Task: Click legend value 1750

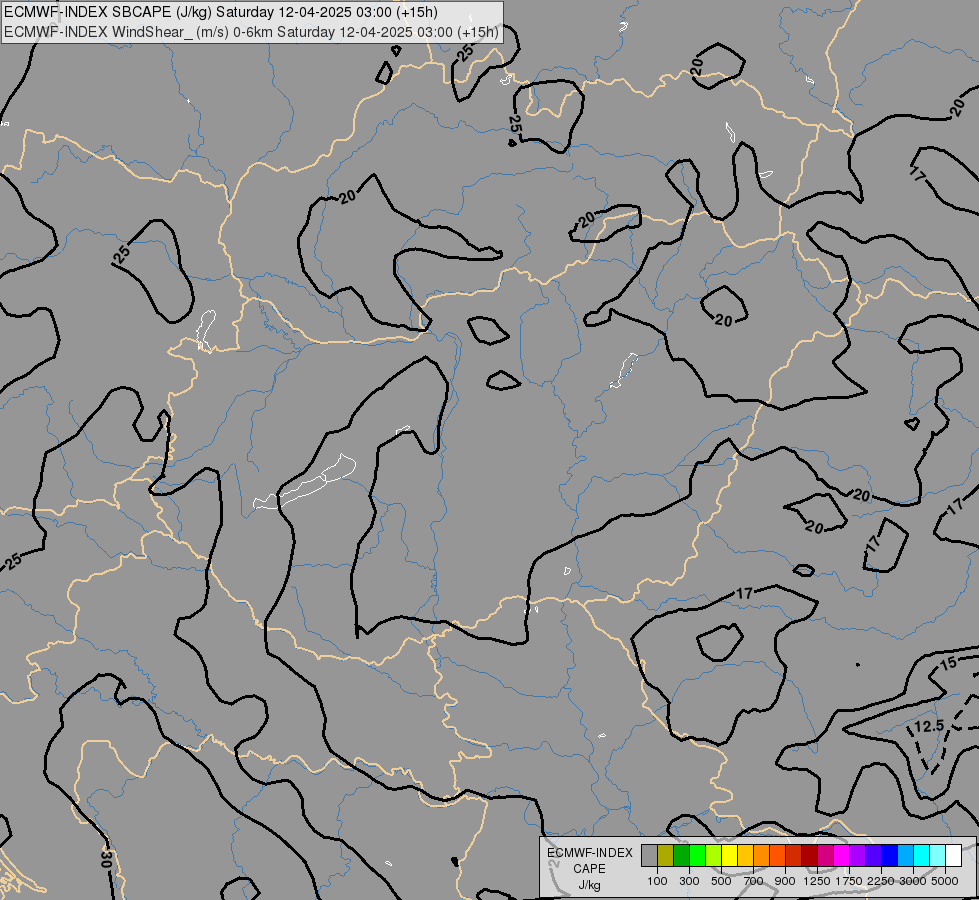Action: click(849, 881)
